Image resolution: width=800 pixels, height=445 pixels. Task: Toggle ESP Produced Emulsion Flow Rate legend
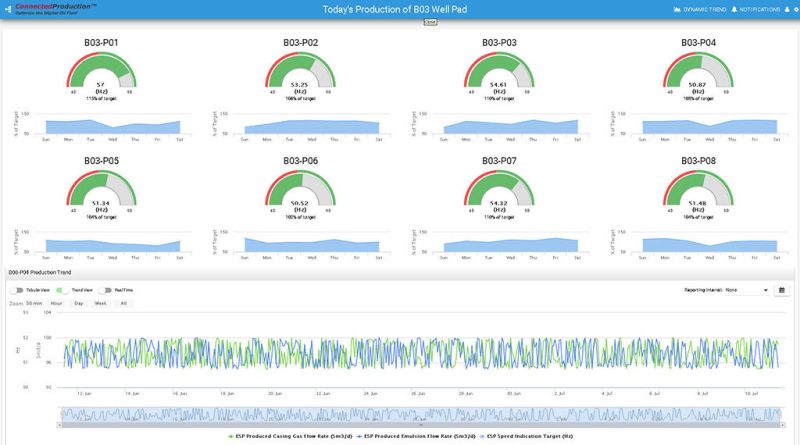pyautogui.click(x=416, y=436)
